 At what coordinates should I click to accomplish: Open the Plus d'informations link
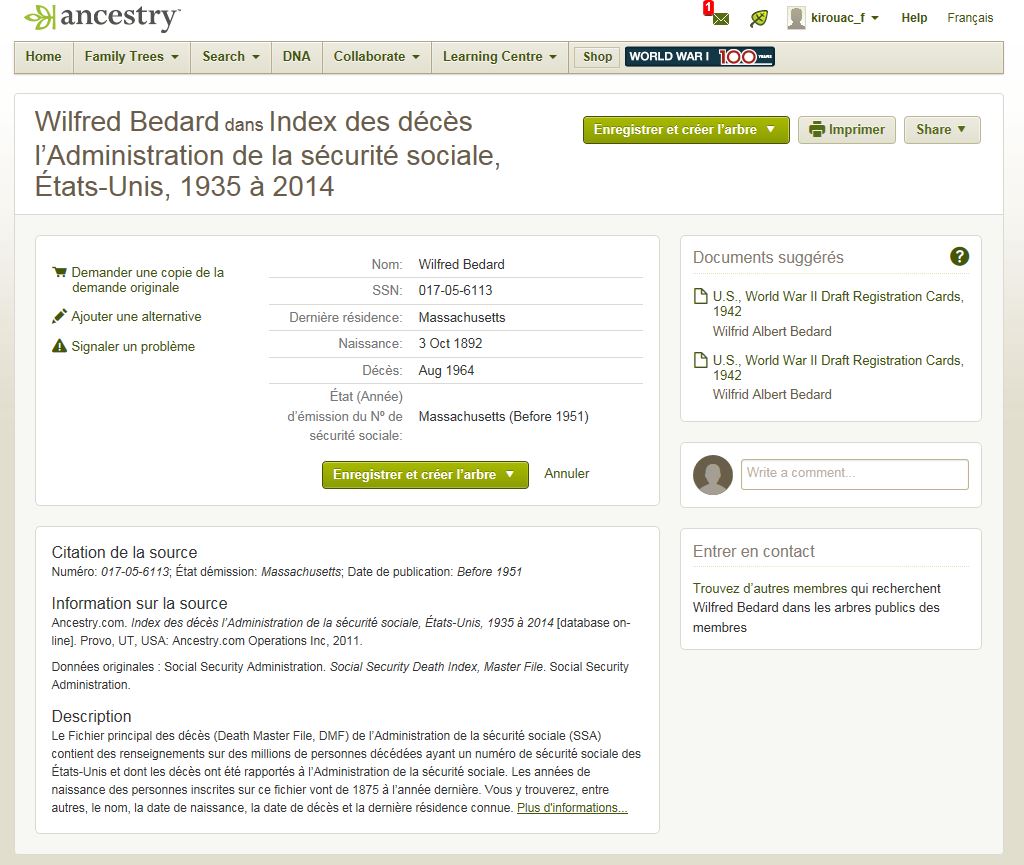572,808
